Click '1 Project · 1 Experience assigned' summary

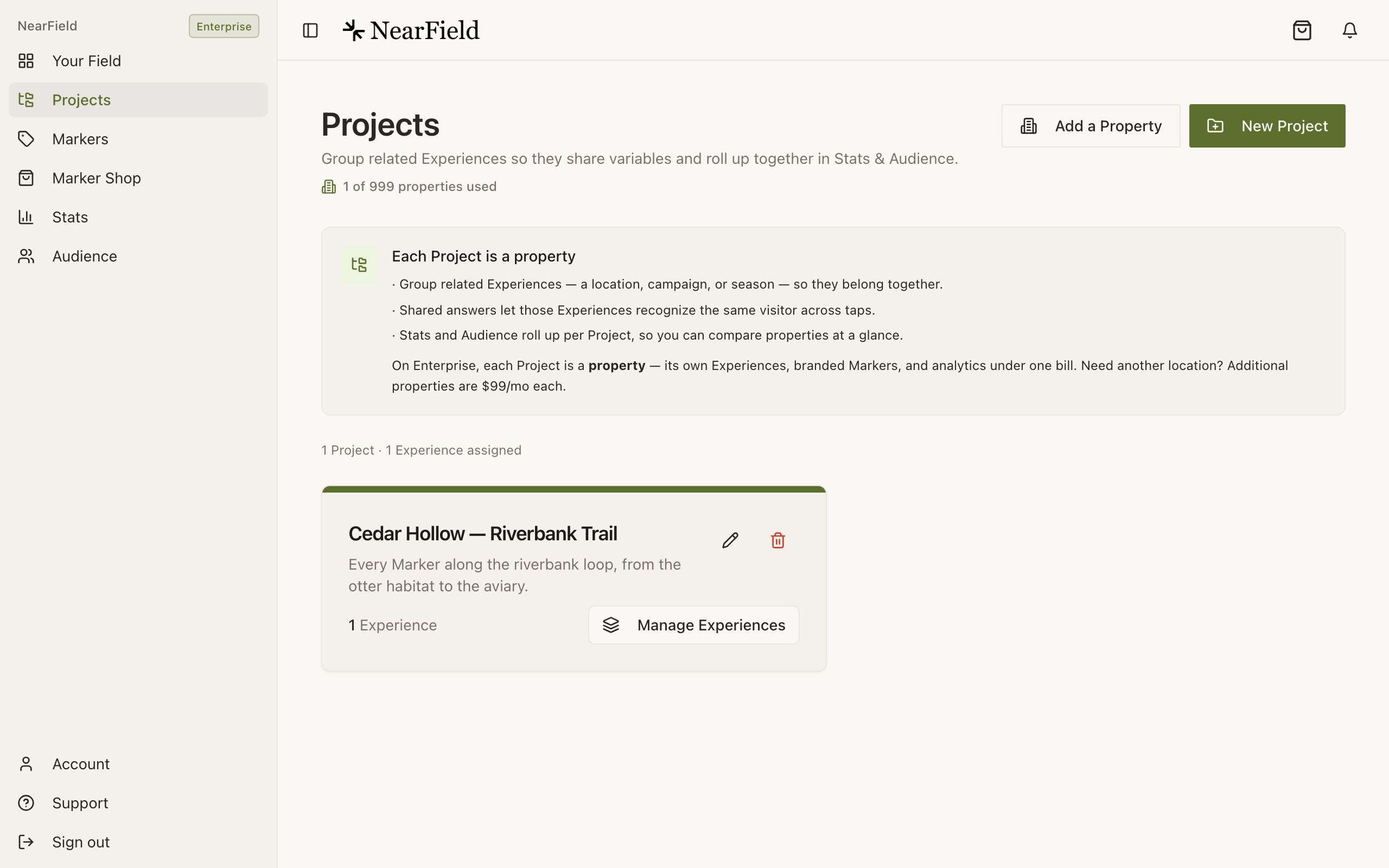(421, 450)
